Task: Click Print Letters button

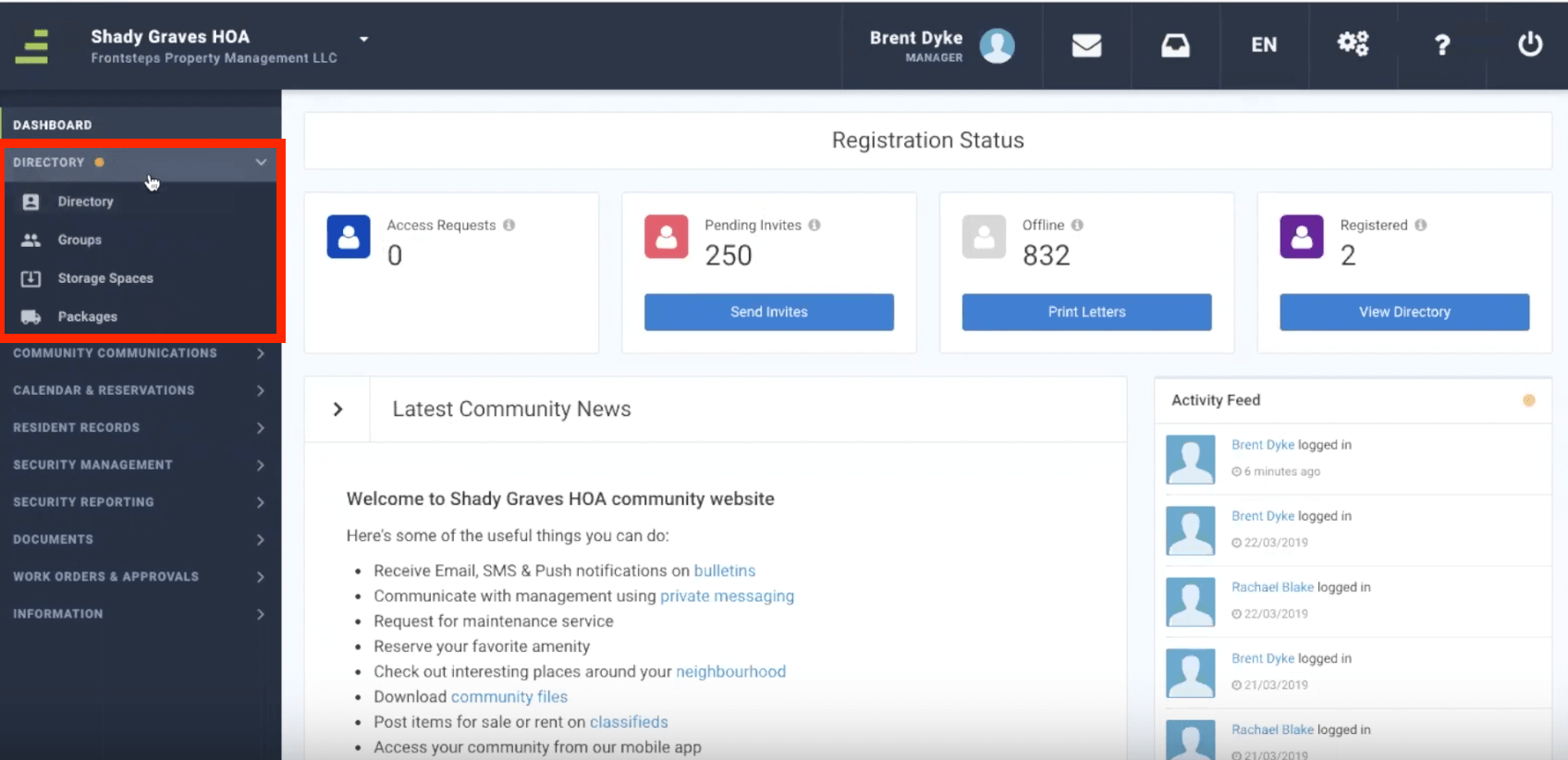Action: tap(1087, 313)
